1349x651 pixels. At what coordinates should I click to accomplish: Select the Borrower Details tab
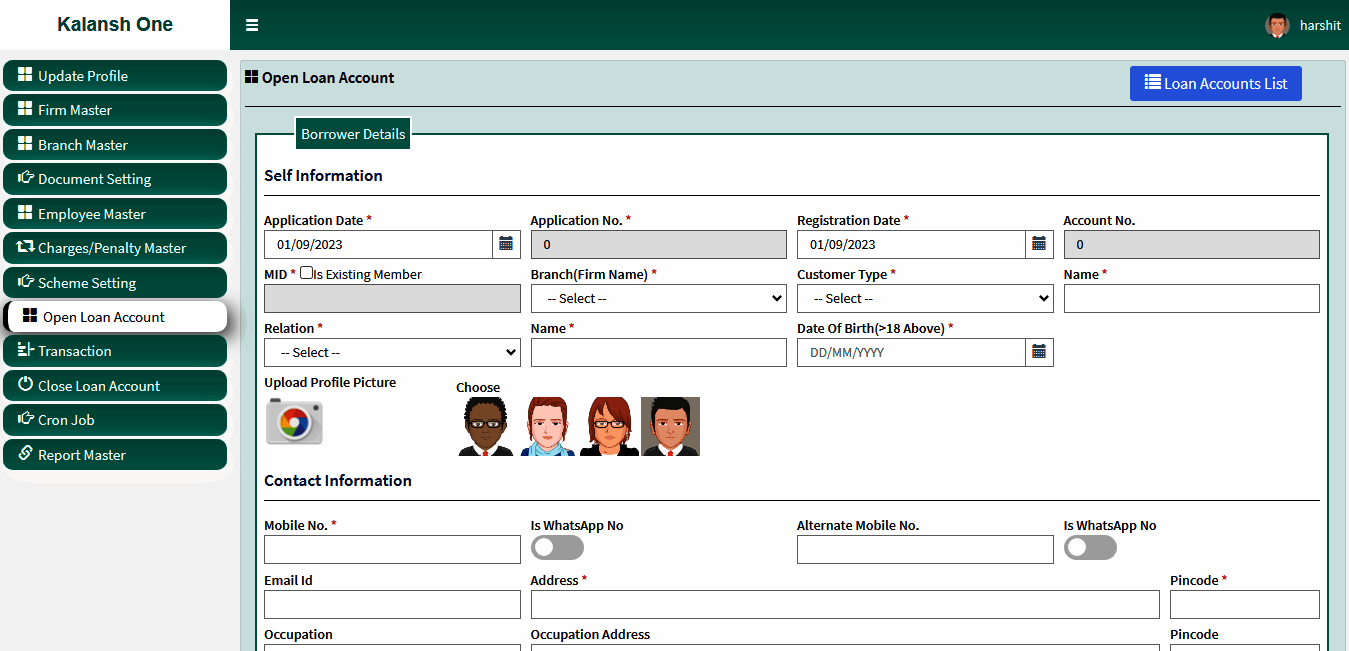pos(353,134)
